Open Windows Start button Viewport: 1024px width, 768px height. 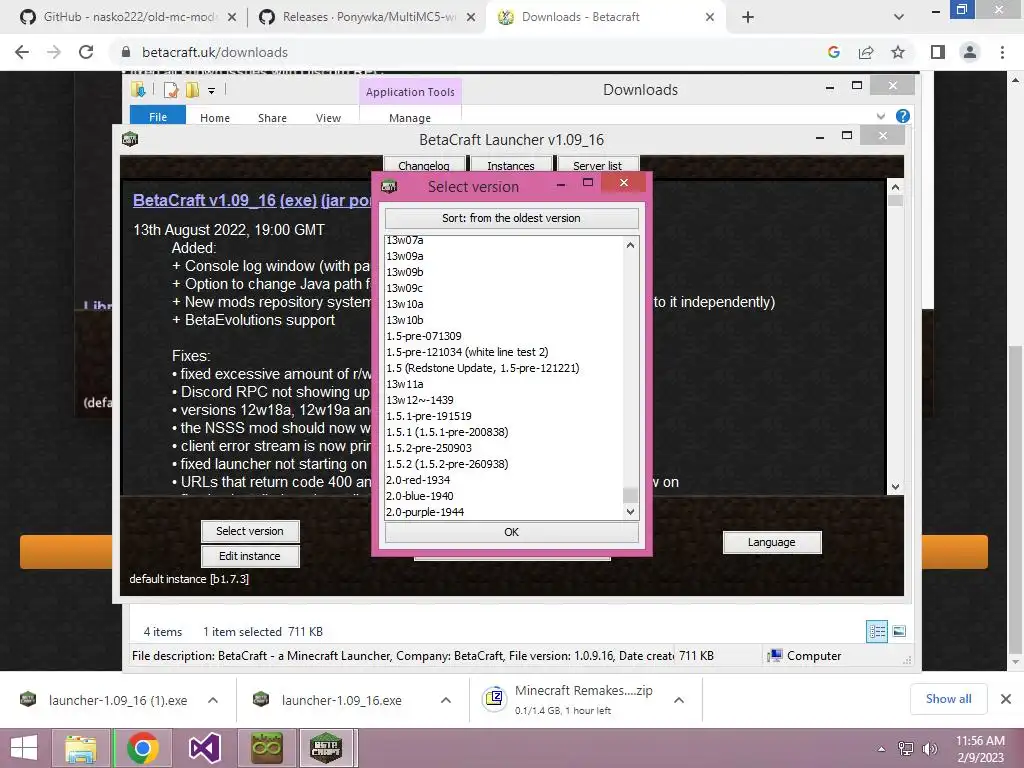(24, 748)
